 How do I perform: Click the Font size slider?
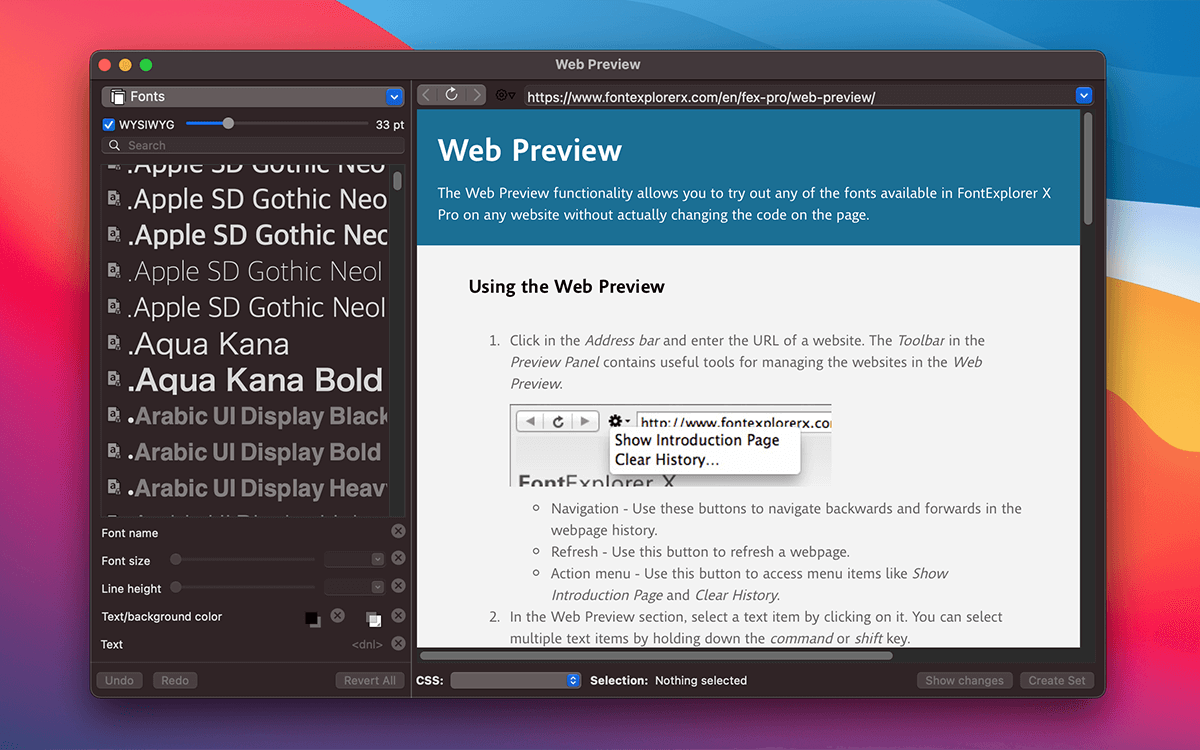pos(244,560)
